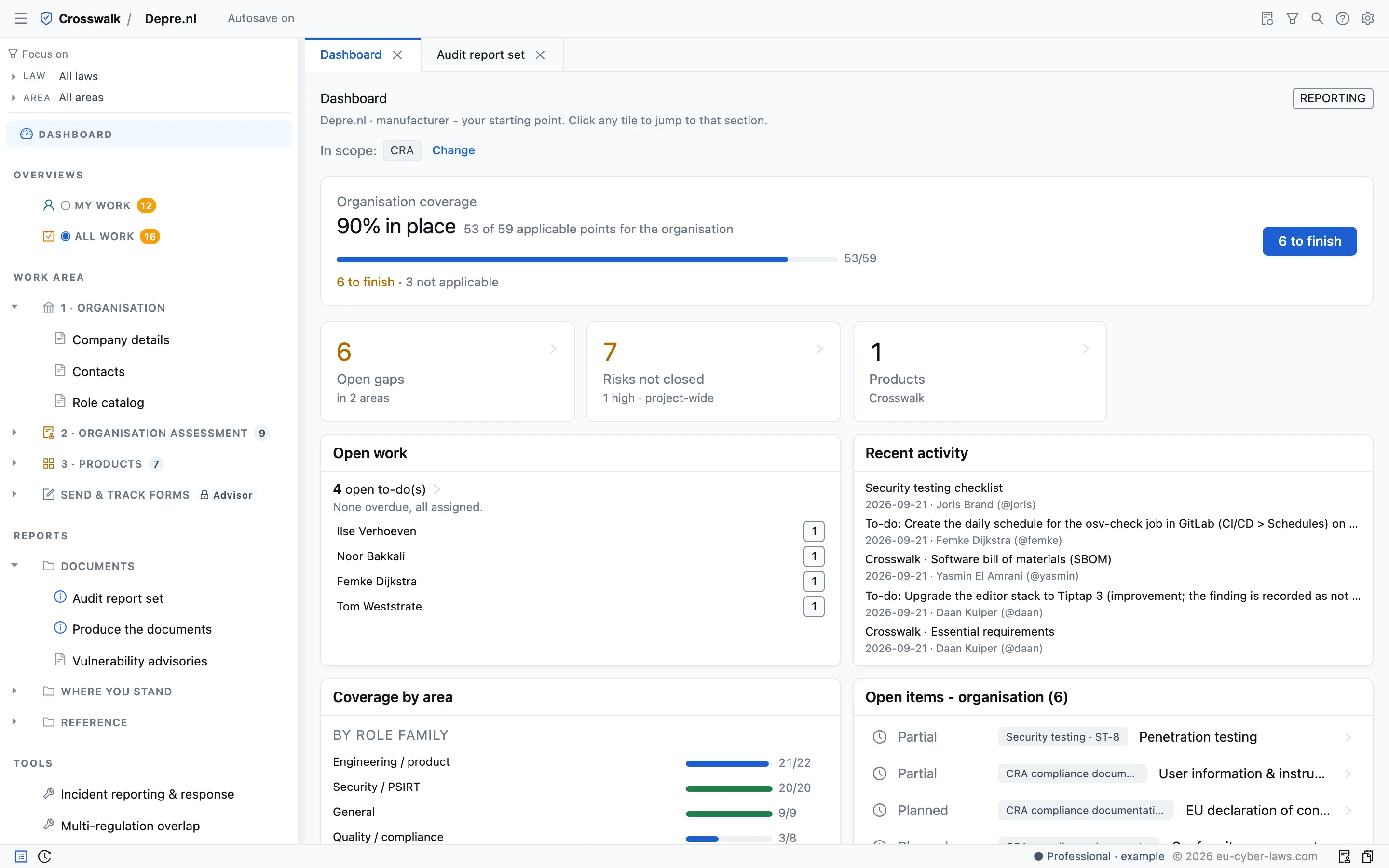Collapse the Documents folder
The height and width of the screenshot is (868, 1389).
click(14, 566)
